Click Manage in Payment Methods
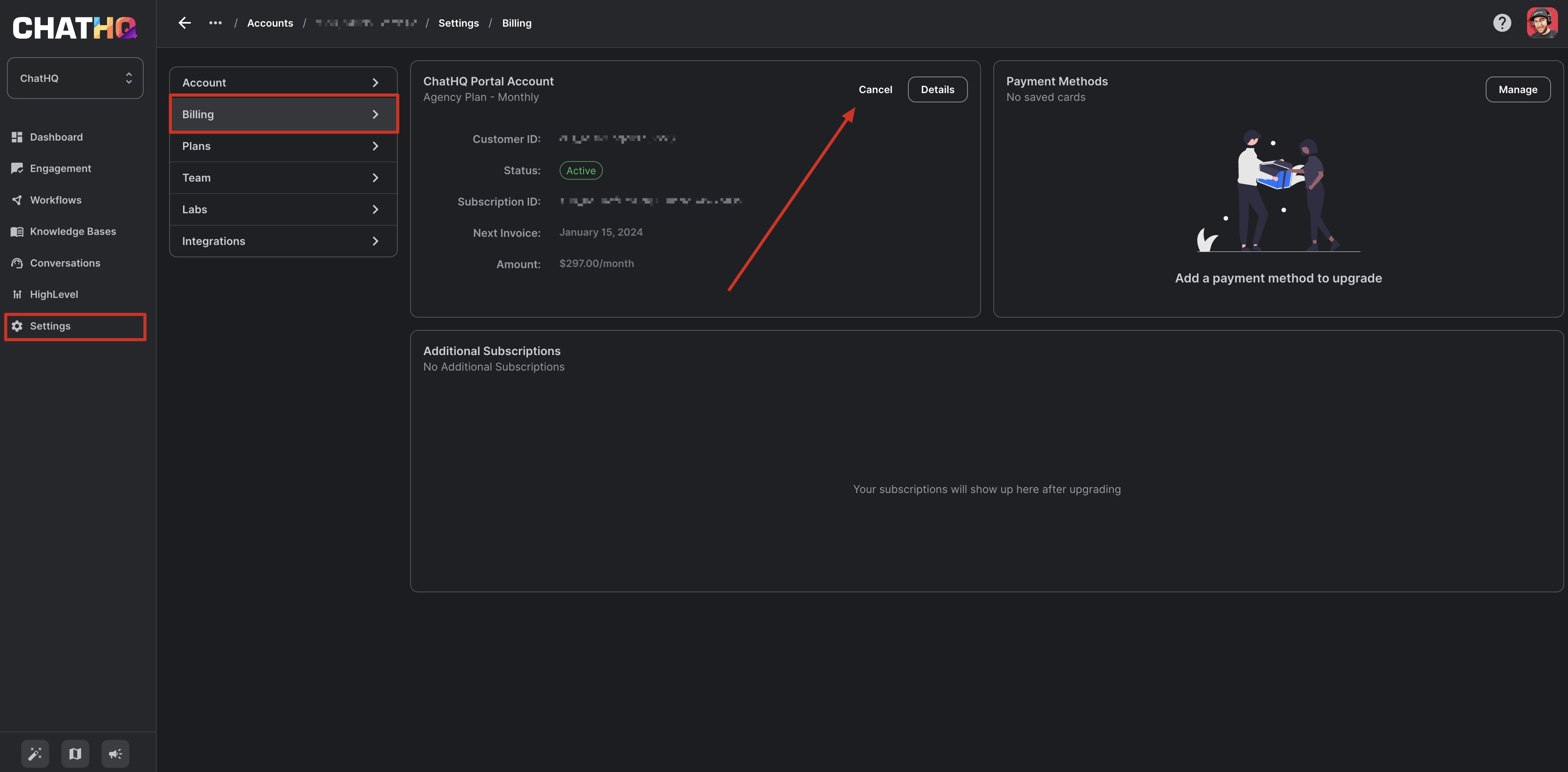 pyautogui.click(x=1517, y=90)
